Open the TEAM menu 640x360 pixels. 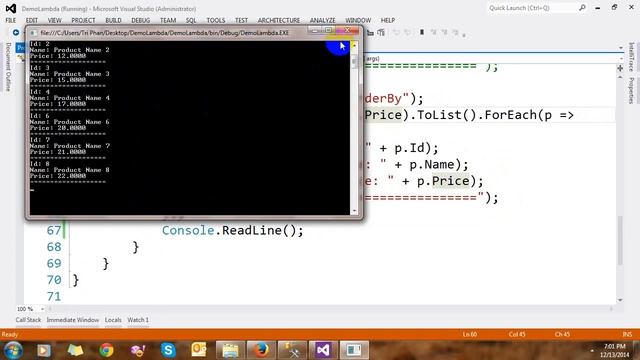coord(168,20)
